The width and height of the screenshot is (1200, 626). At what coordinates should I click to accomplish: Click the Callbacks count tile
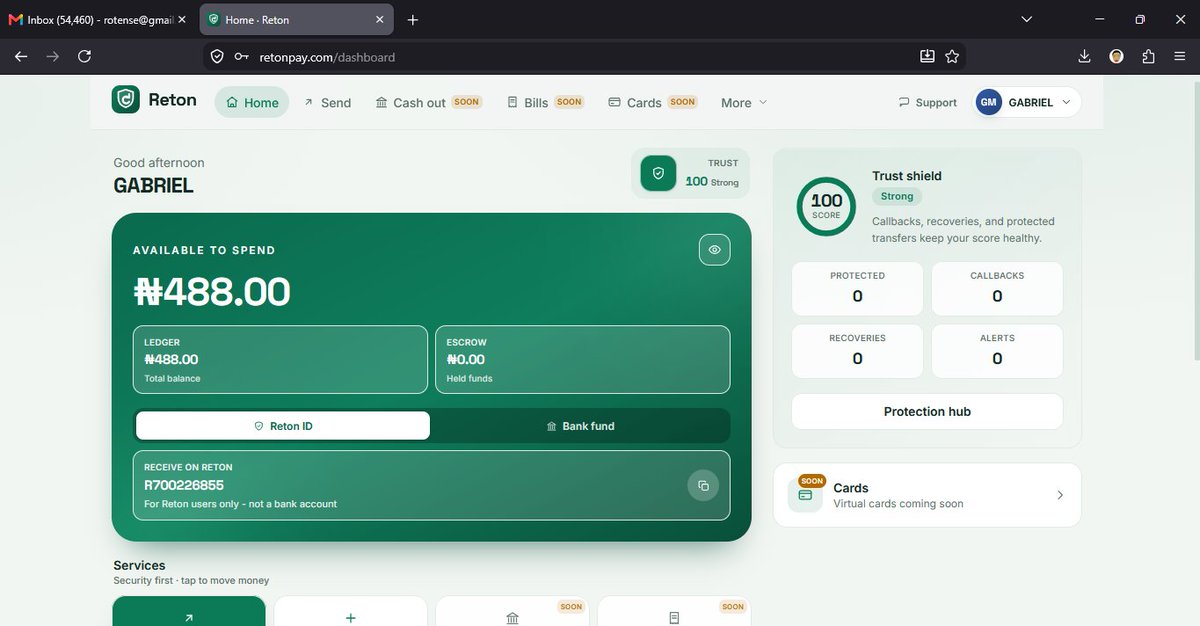click(997, 289)
